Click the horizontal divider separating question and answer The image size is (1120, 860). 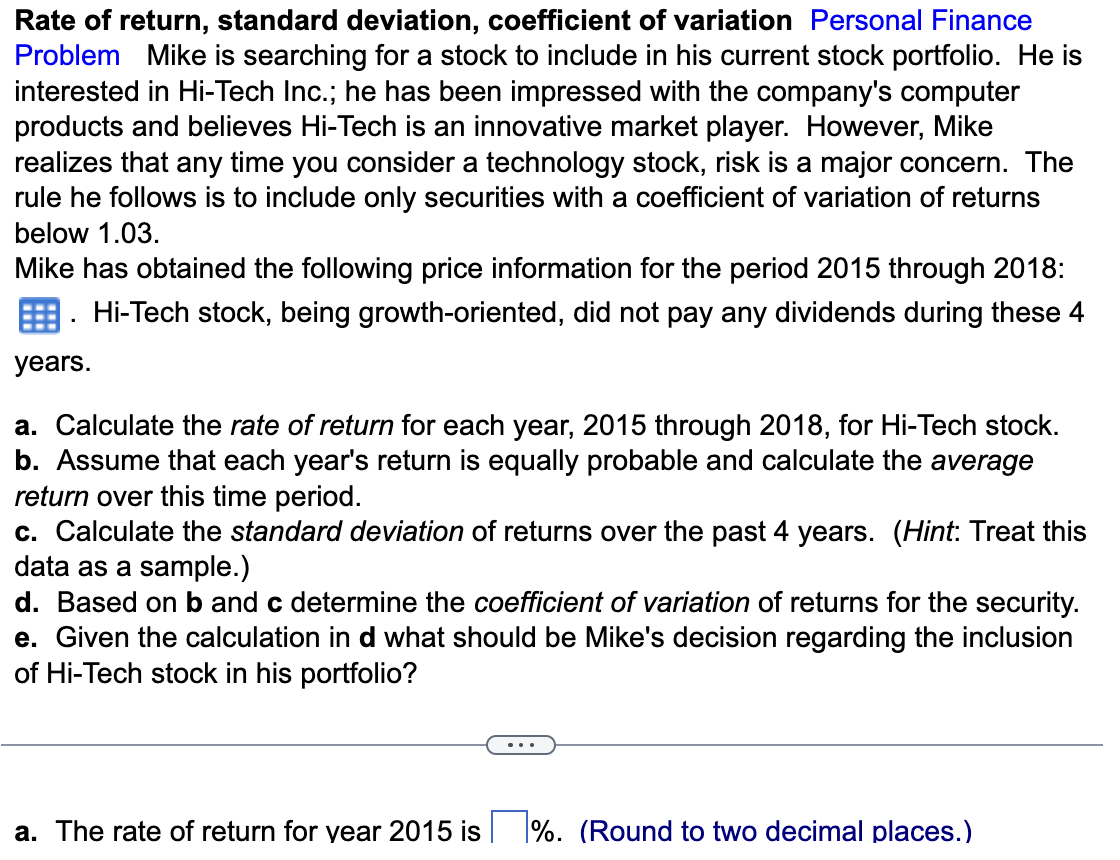pos(200,744)
